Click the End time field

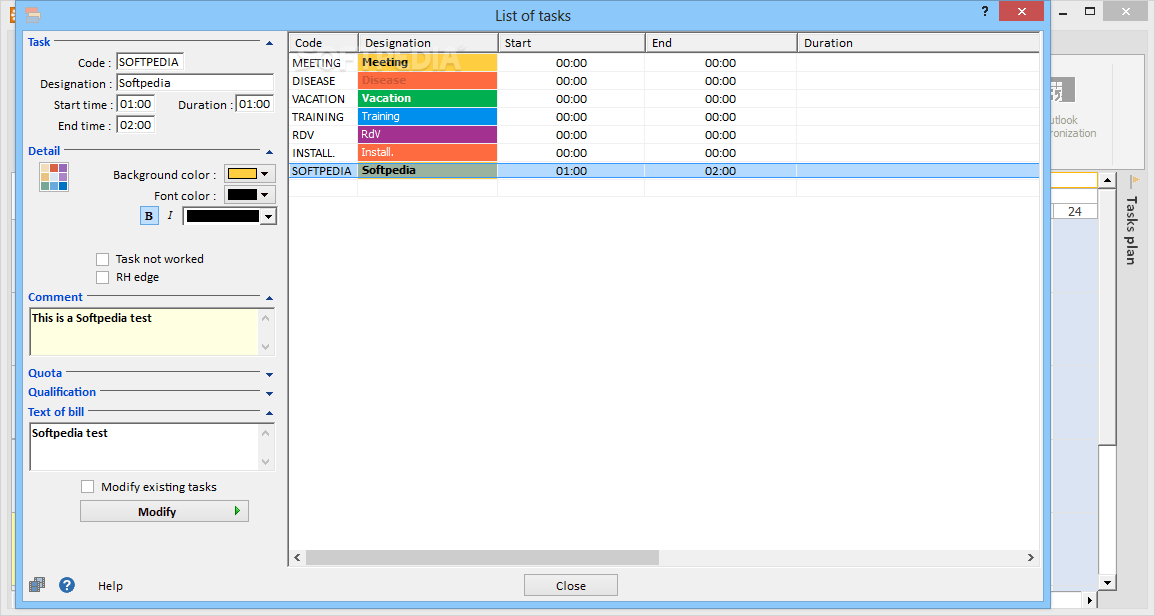click(x=136, y=125)
